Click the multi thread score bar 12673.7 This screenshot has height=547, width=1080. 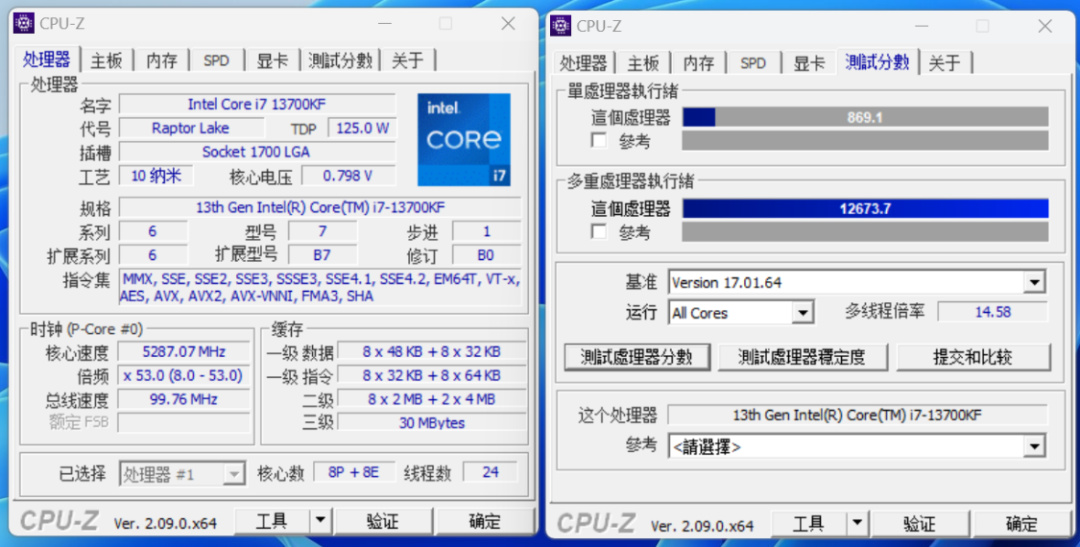click(x=865, y=208)
